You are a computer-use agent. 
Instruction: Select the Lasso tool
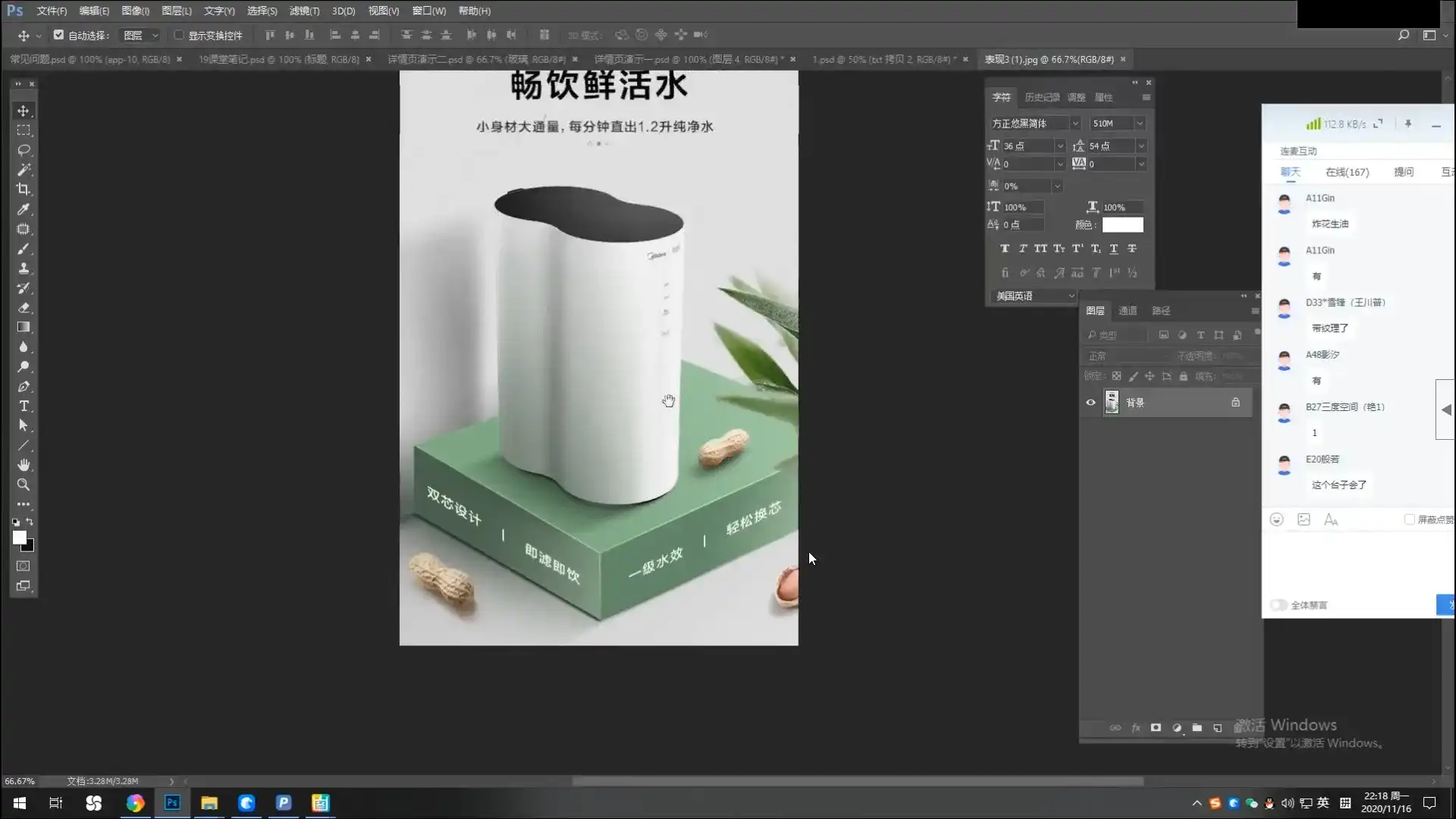pyautogui.click(x=24, y=150)
